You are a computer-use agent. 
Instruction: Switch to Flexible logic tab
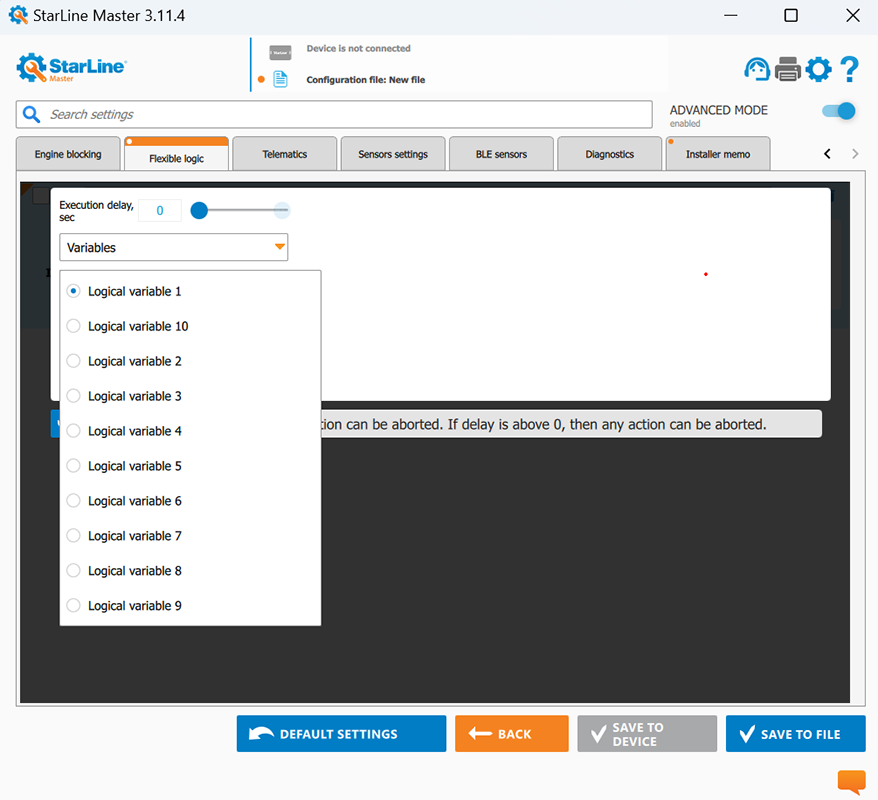[x=176, y=155]
